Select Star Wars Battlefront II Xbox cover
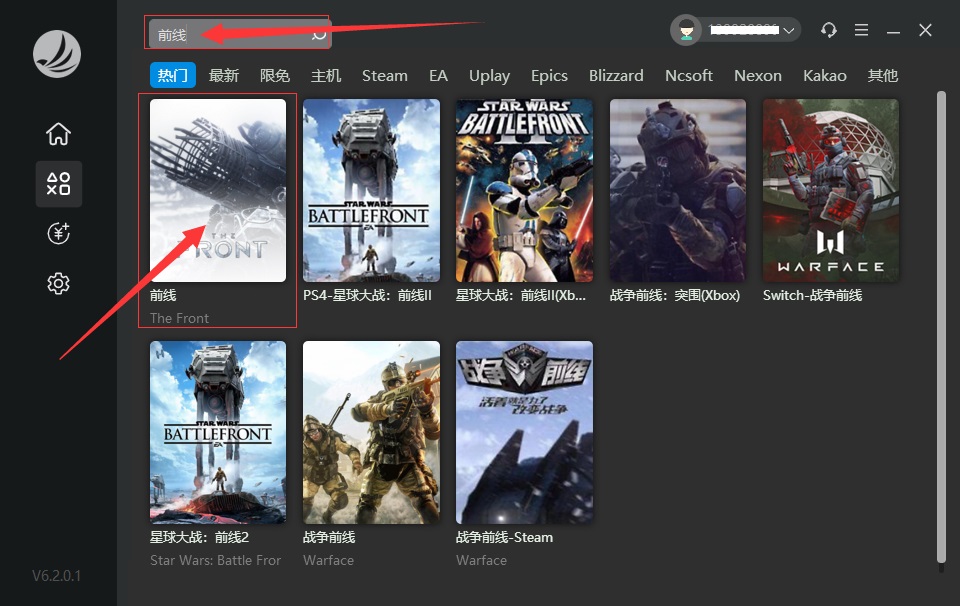This screenshot has width=960, height=606. pyautogui.click(x=524, y=190)
